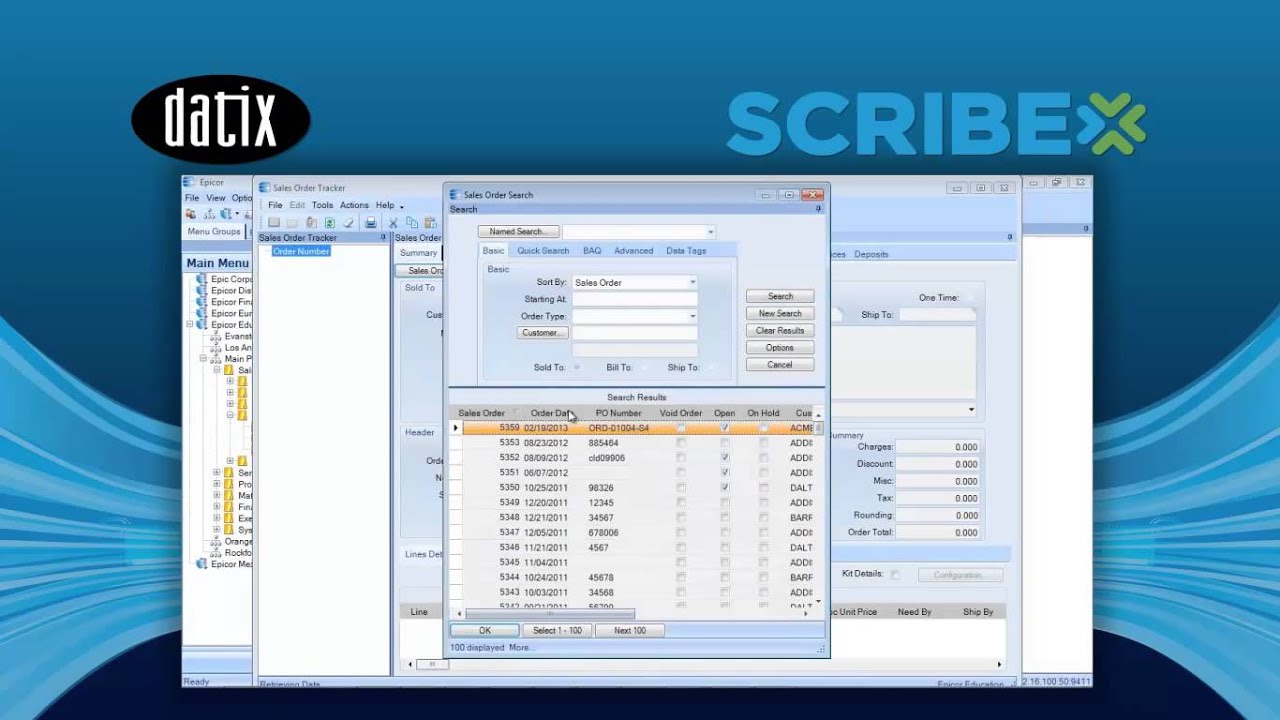The image size is (1280, 720).
Task: Toggle the Open checkbox for order 5359
Action: point(725,428)
